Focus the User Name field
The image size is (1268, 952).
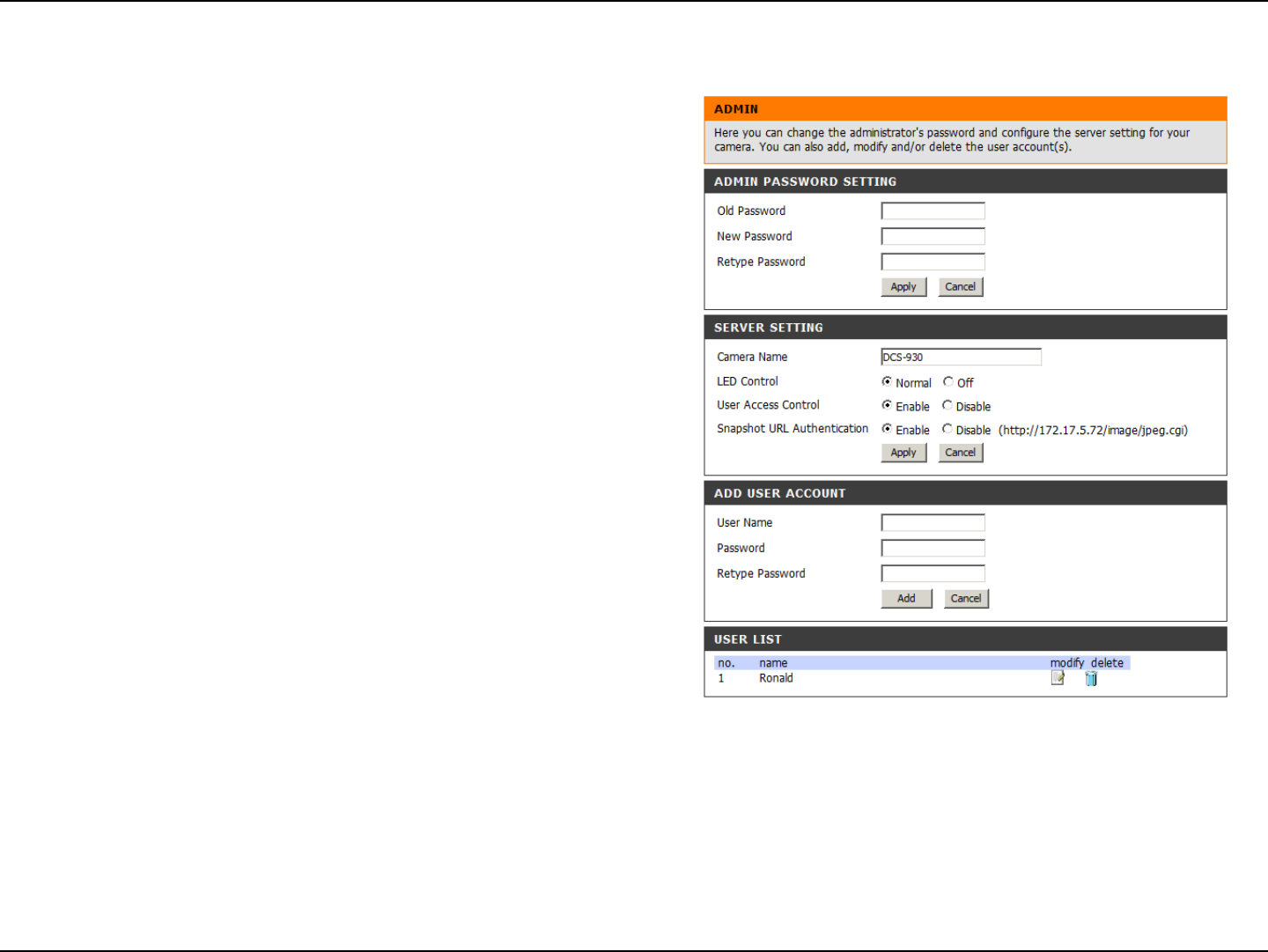point(933,523)
